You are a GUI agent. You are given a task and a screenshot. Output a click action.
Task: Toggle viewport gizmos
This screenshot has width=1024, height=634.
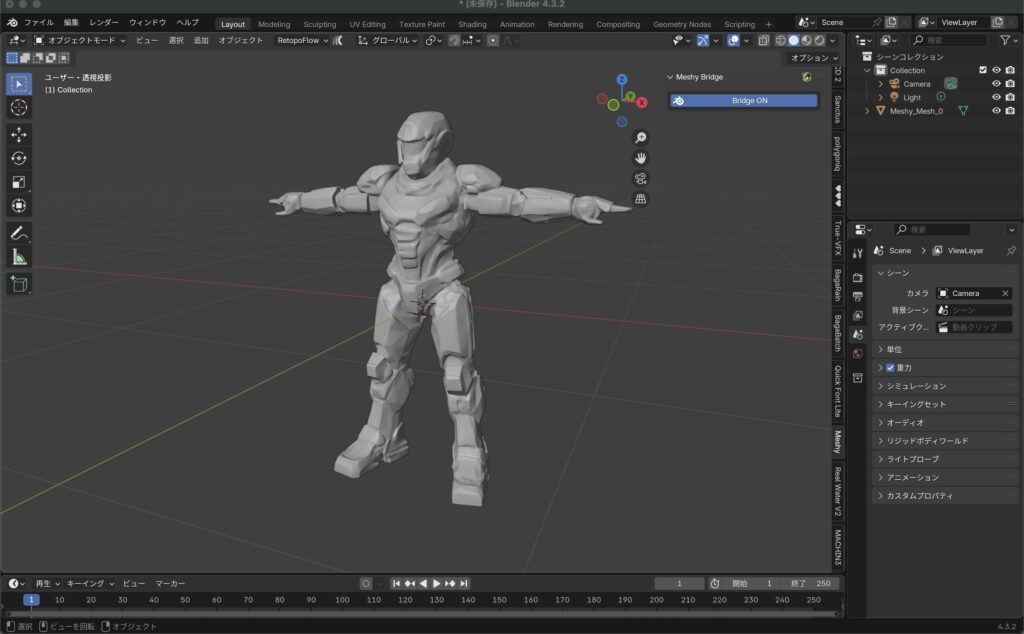click(703, 40)
